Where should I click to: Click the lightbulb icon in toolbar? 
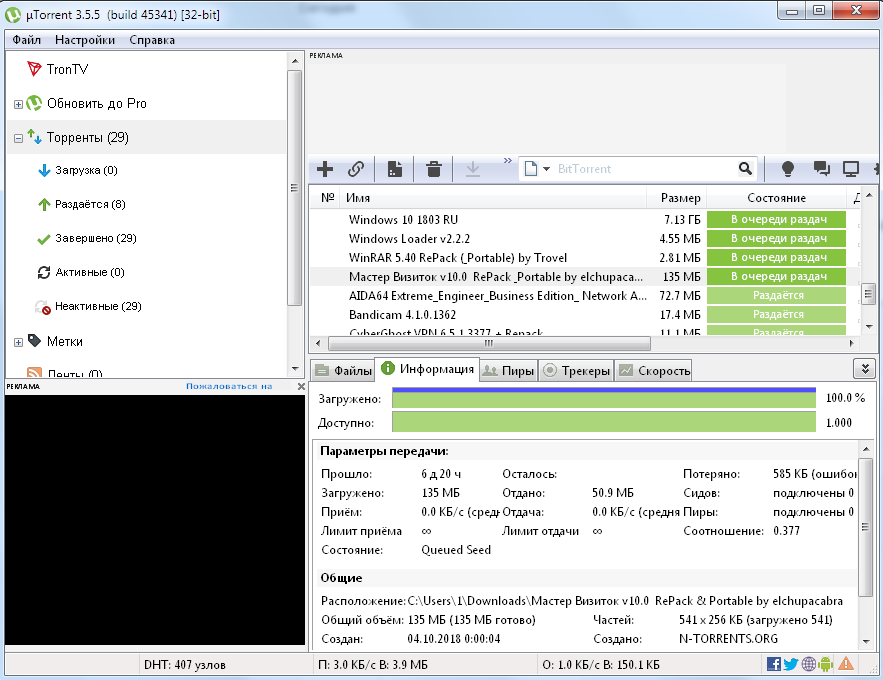[788, 168]
